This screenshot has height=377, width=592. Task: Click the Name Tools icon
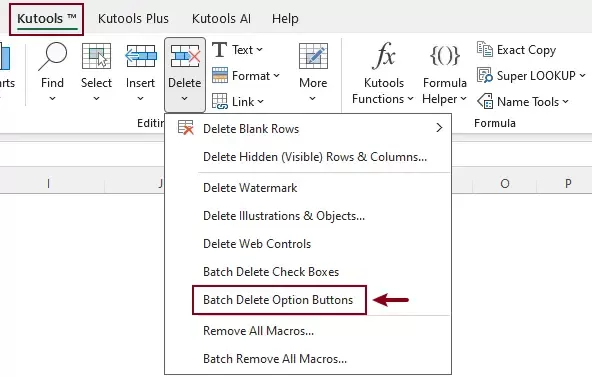(485, 101)
